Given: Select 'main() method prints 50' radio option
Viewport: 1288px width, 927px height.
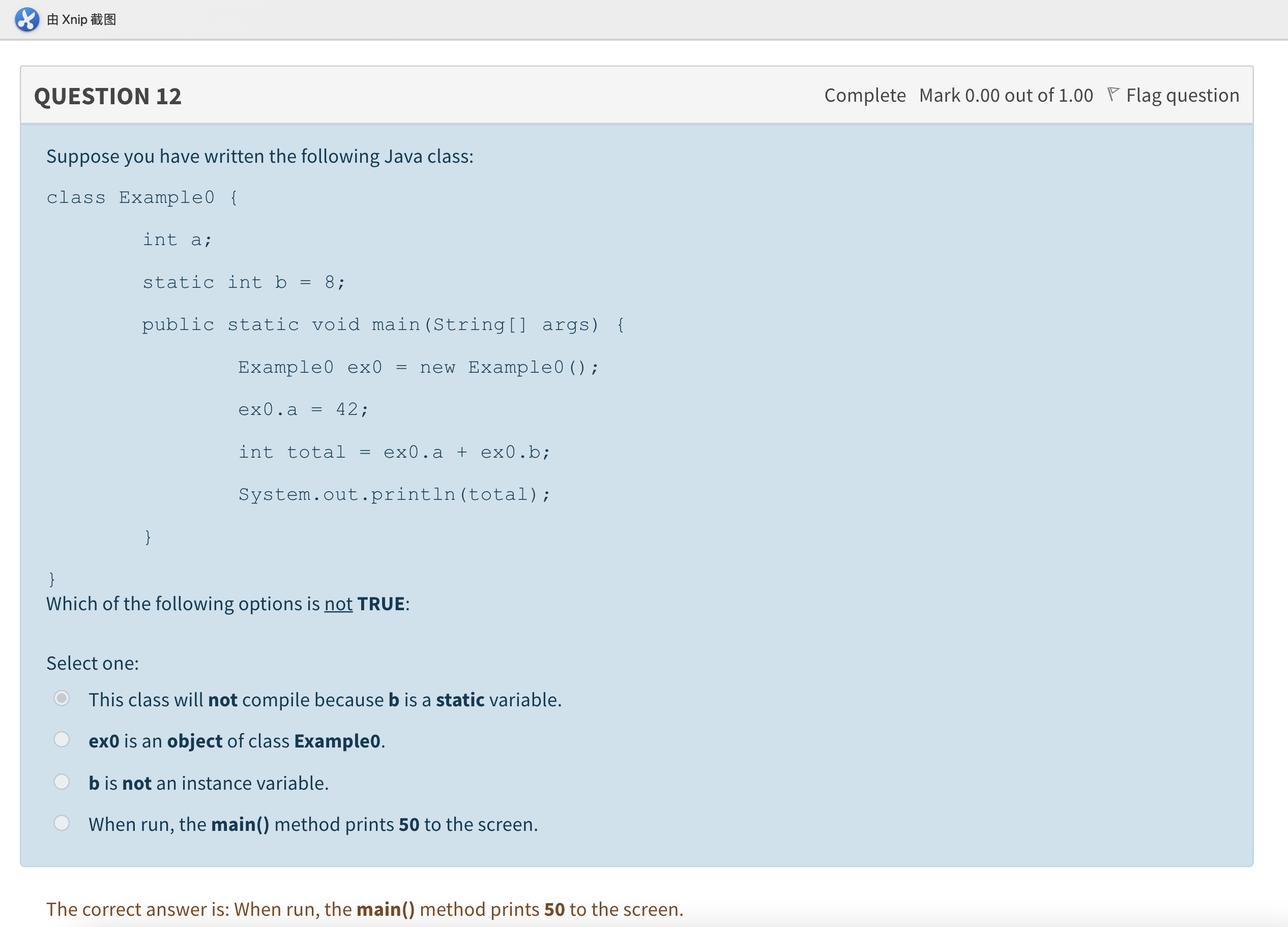Looking at the screenshot, I should tap(62, 823).
